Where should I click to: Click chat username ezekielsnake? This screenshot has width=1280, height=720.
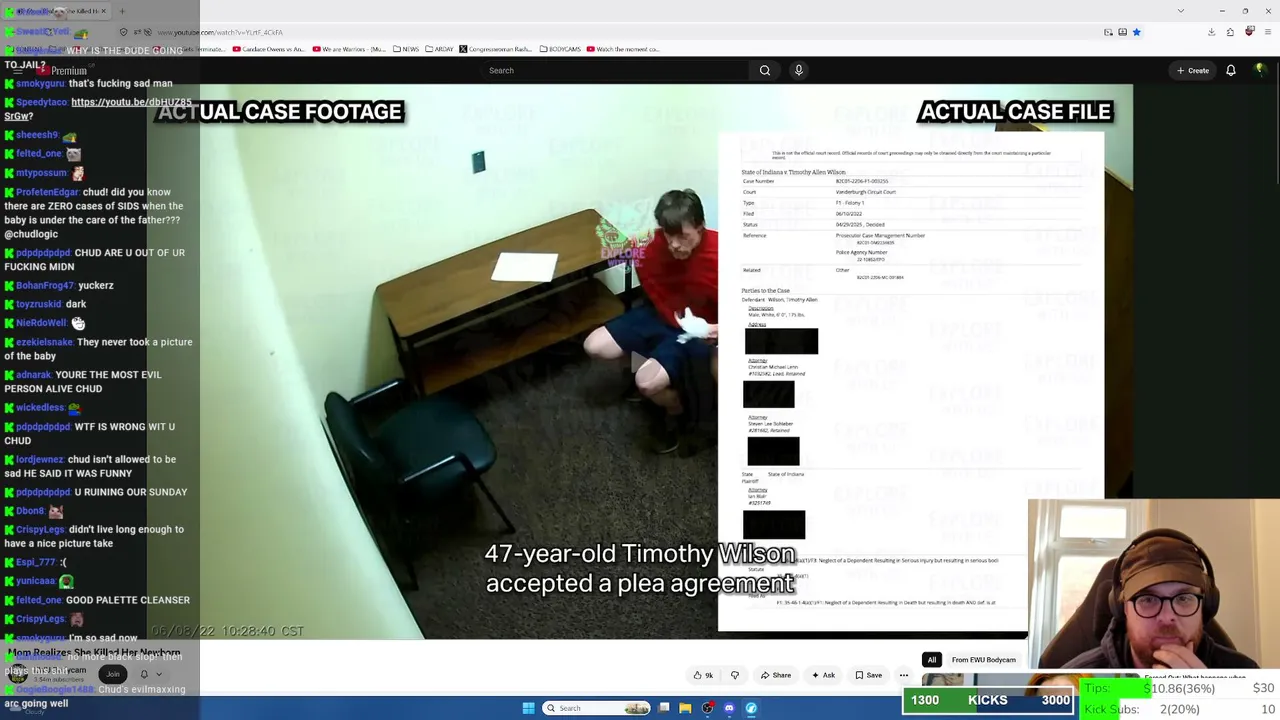44,342
